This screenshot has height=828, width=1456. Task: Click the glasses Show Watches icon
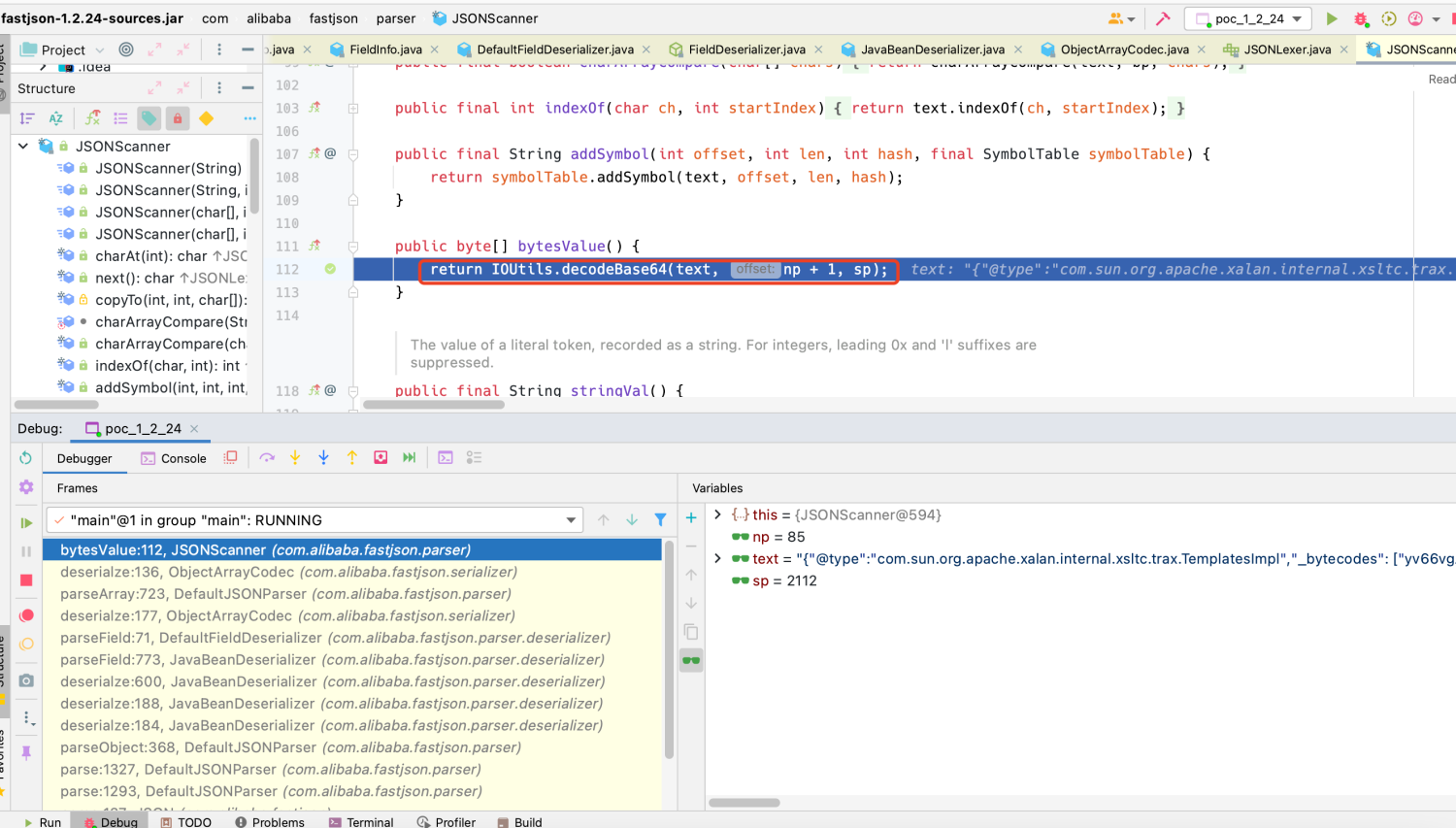(691, 661)
